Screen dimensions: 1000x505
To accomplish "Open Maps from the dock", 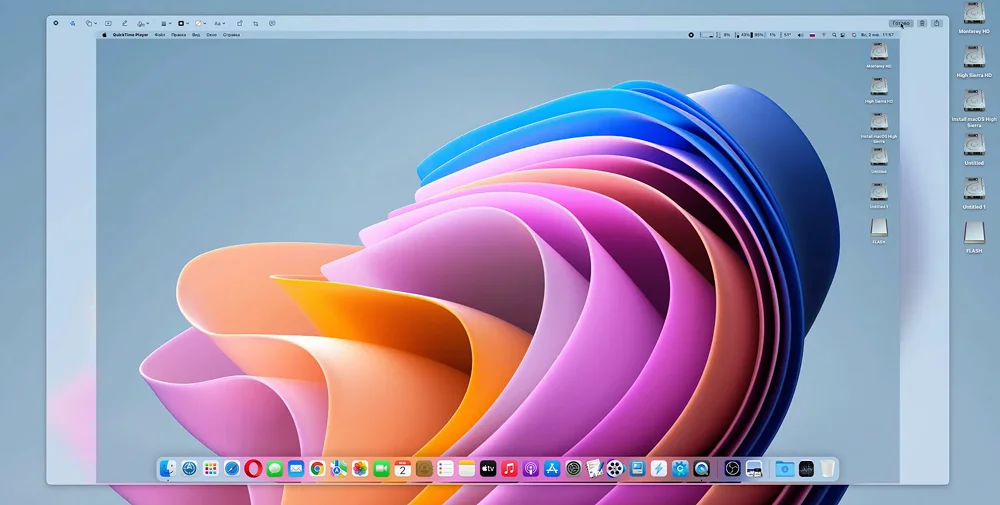I will pyautogui.click(x=339, y=469).
